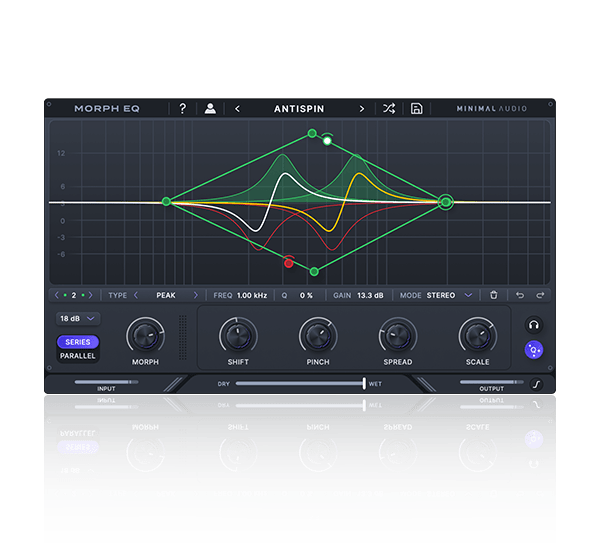Image resolution: width=600 pixels, height=543 pixels.
Task: Delete band with the trash icon
Action: 494,295
